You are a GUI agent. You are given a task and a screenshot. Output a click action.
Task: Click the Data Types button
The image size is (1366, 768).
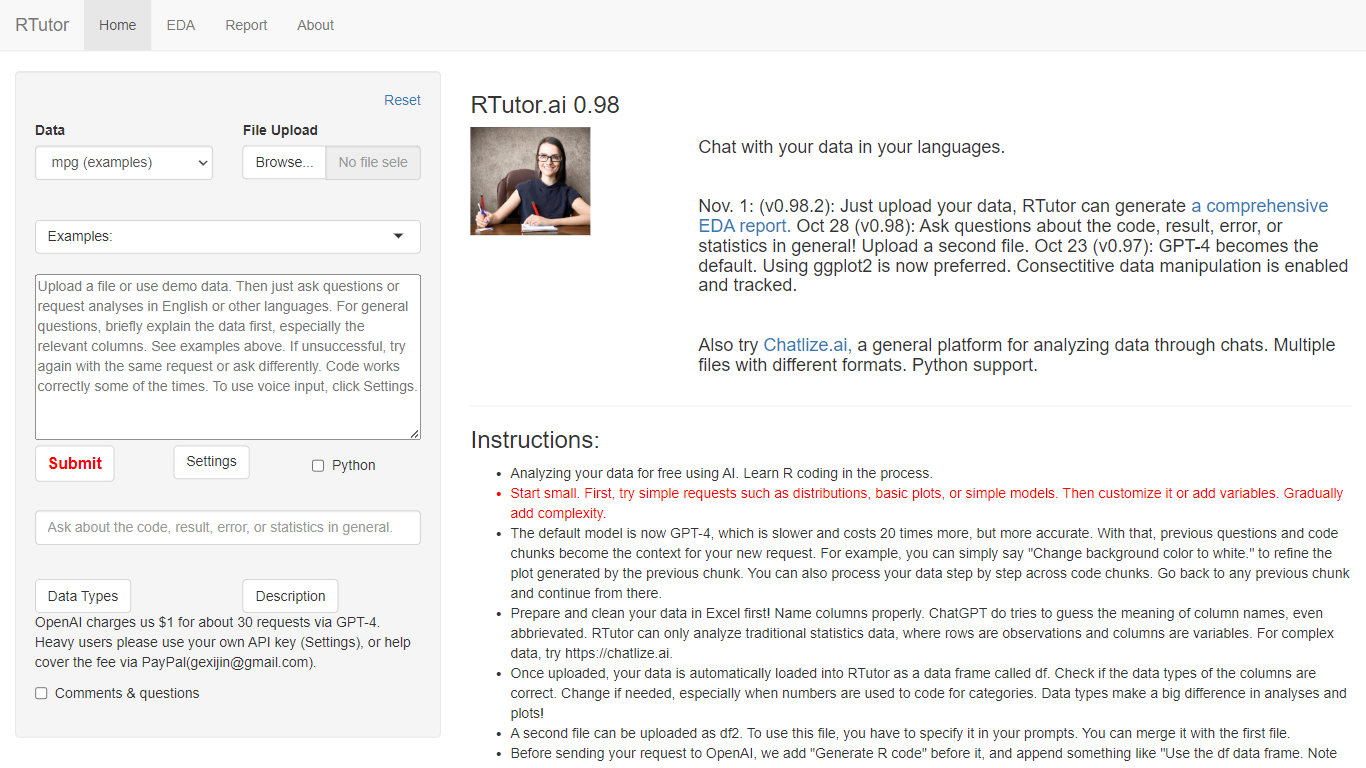[83, 596]
